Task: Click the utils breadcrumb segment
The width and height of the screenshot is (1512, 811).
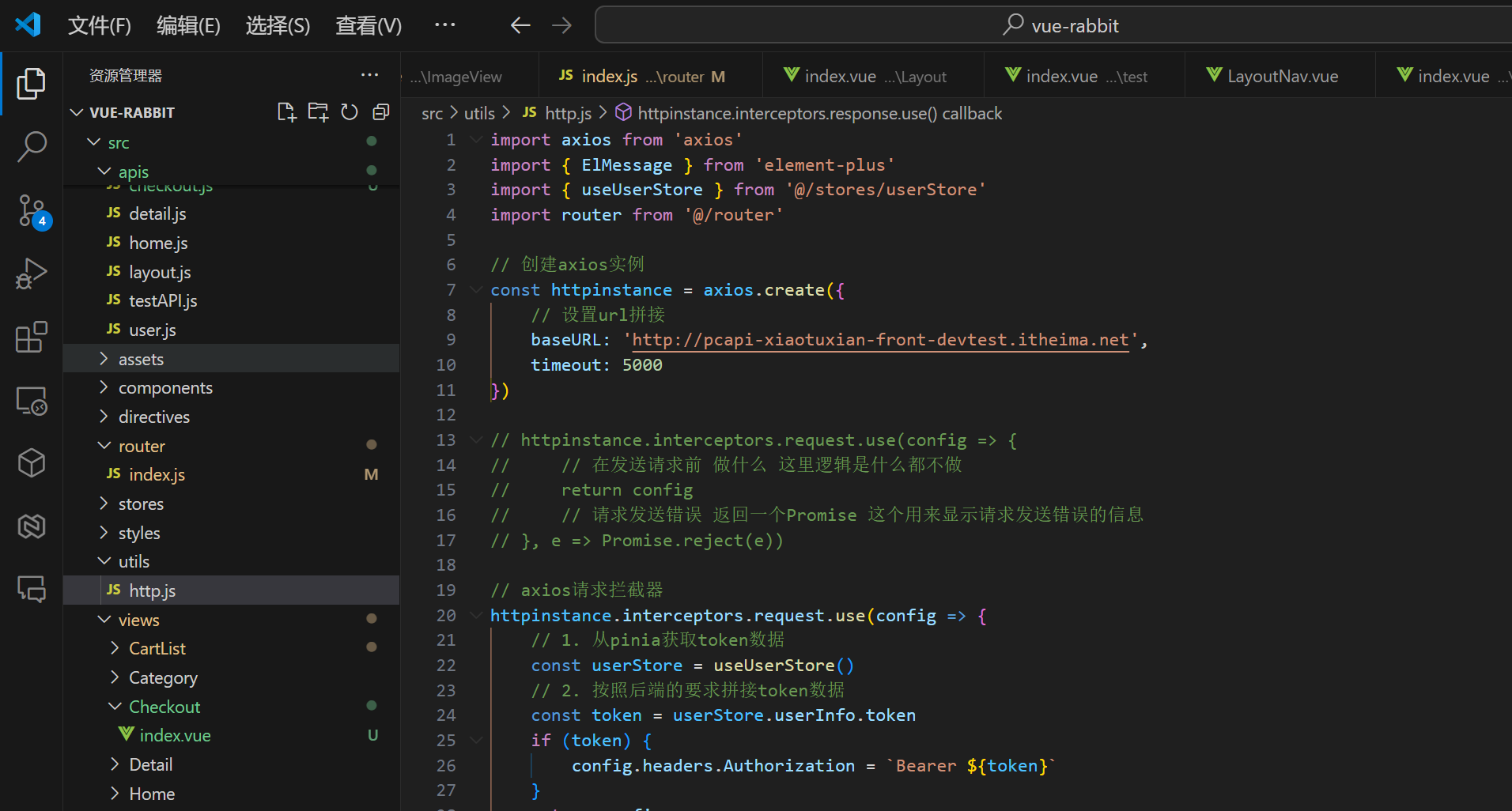Action: 479,113
